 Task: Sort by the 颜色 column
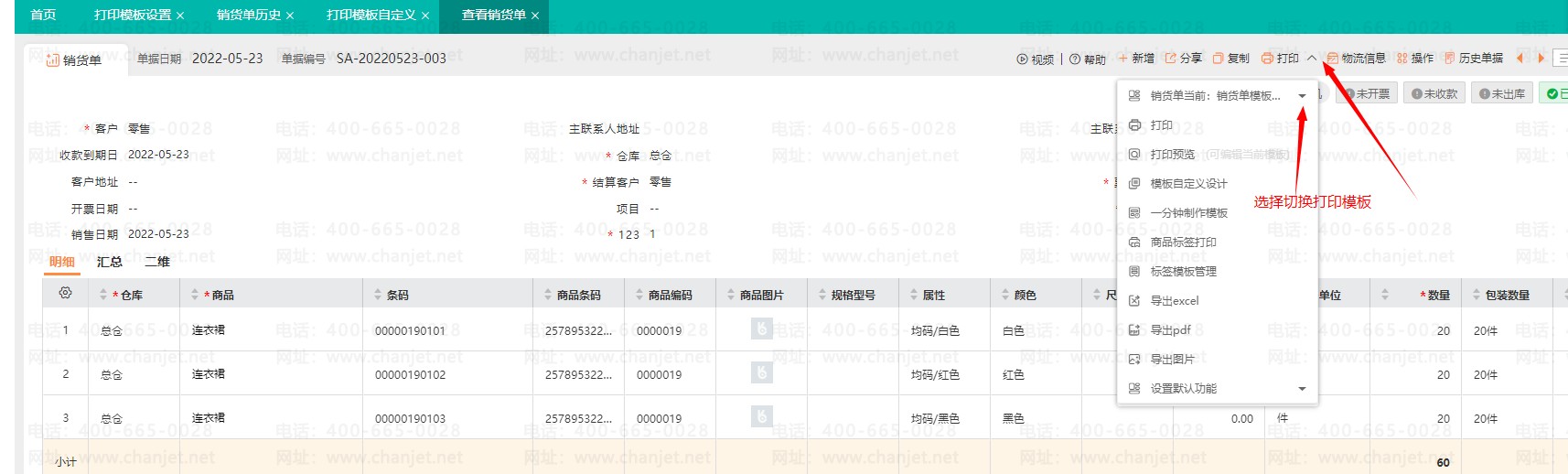[x=1005, y=295]
